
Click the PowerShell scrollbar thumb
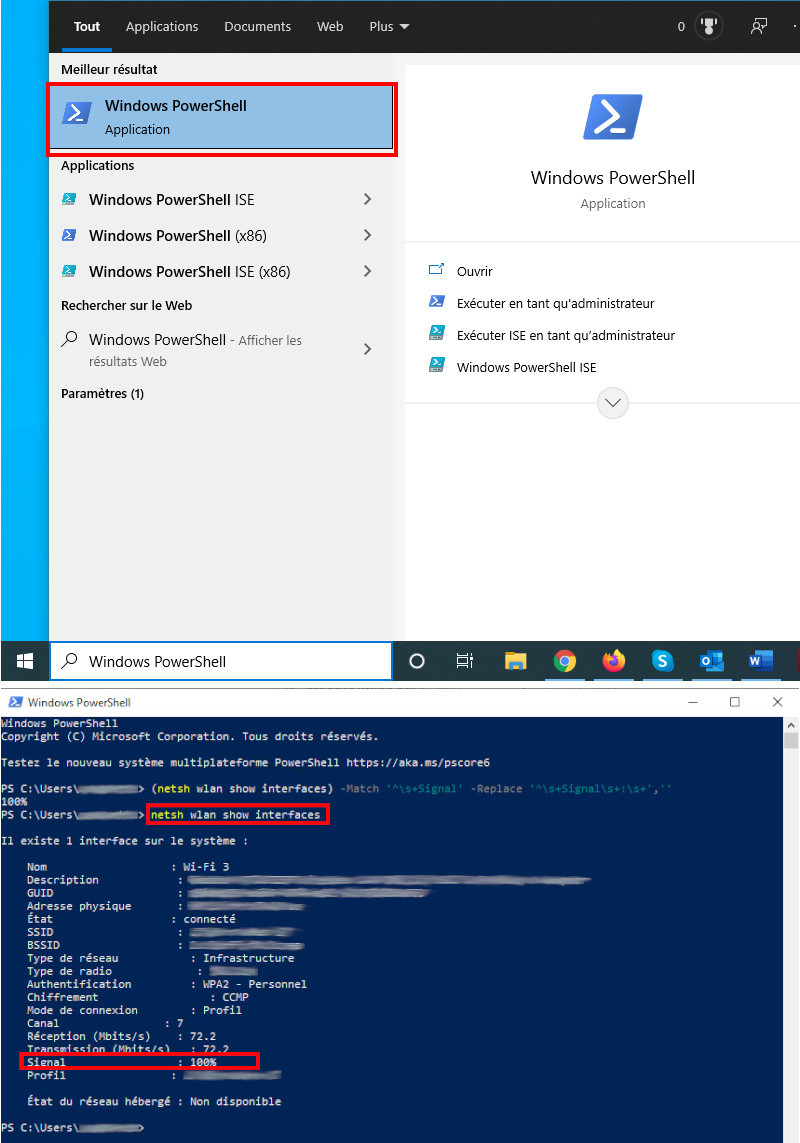[x=791, y=741]
